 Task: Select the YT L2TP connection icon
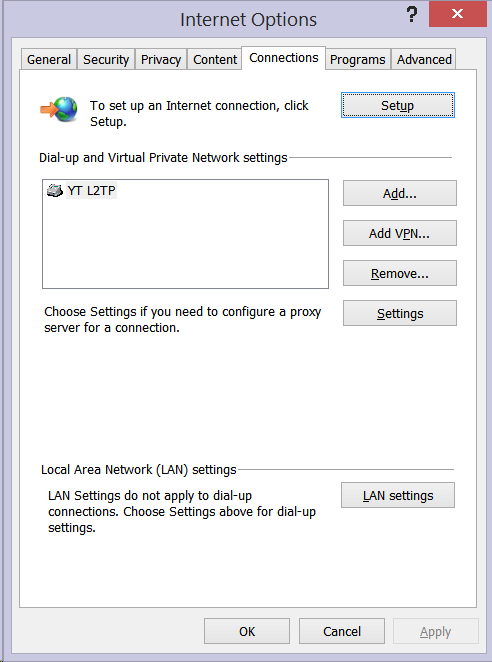[55, 191]
